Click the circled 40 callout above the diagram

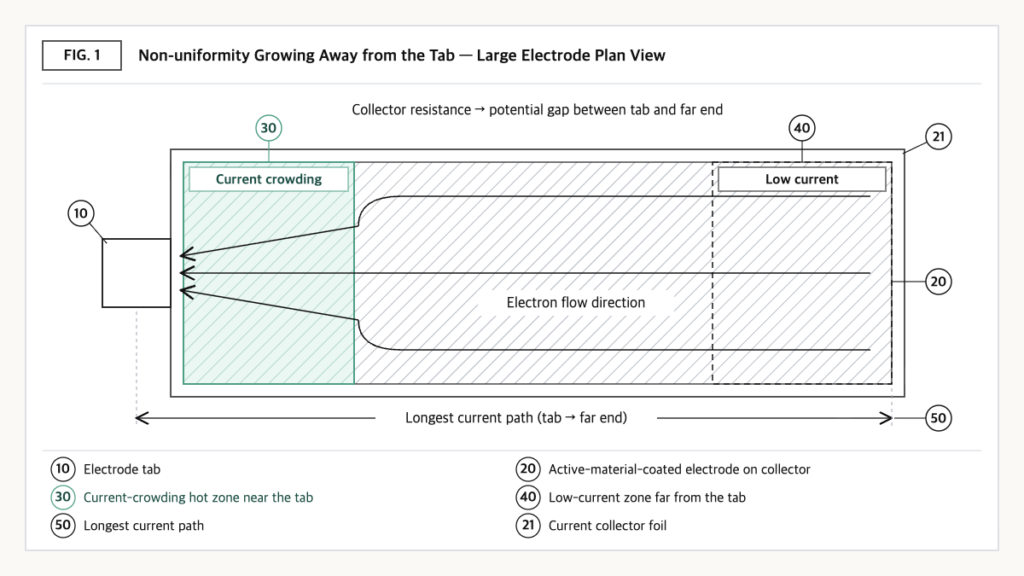[802, 128]
